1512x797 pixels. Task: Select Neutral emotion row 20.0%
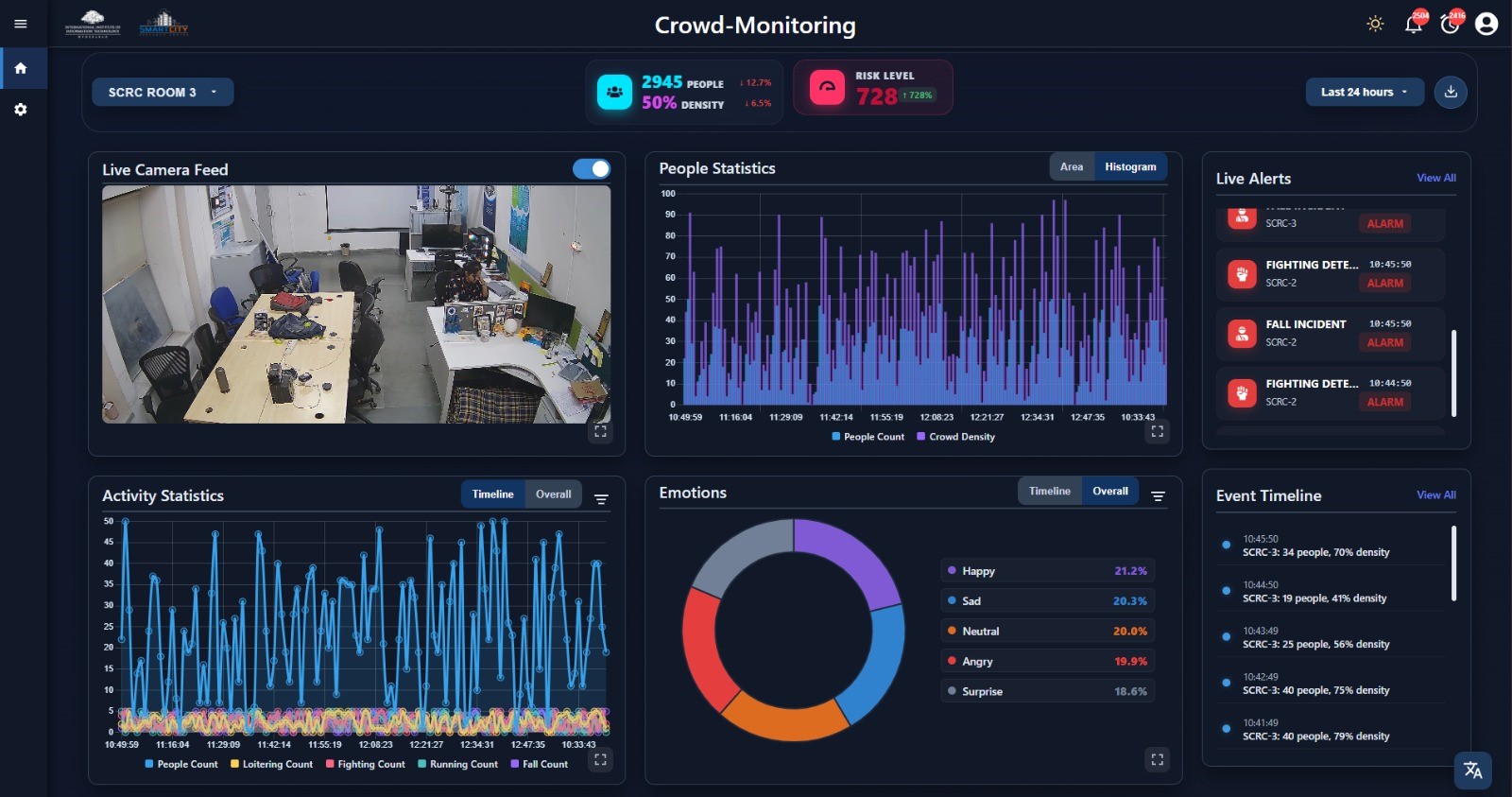[1047, 632]
